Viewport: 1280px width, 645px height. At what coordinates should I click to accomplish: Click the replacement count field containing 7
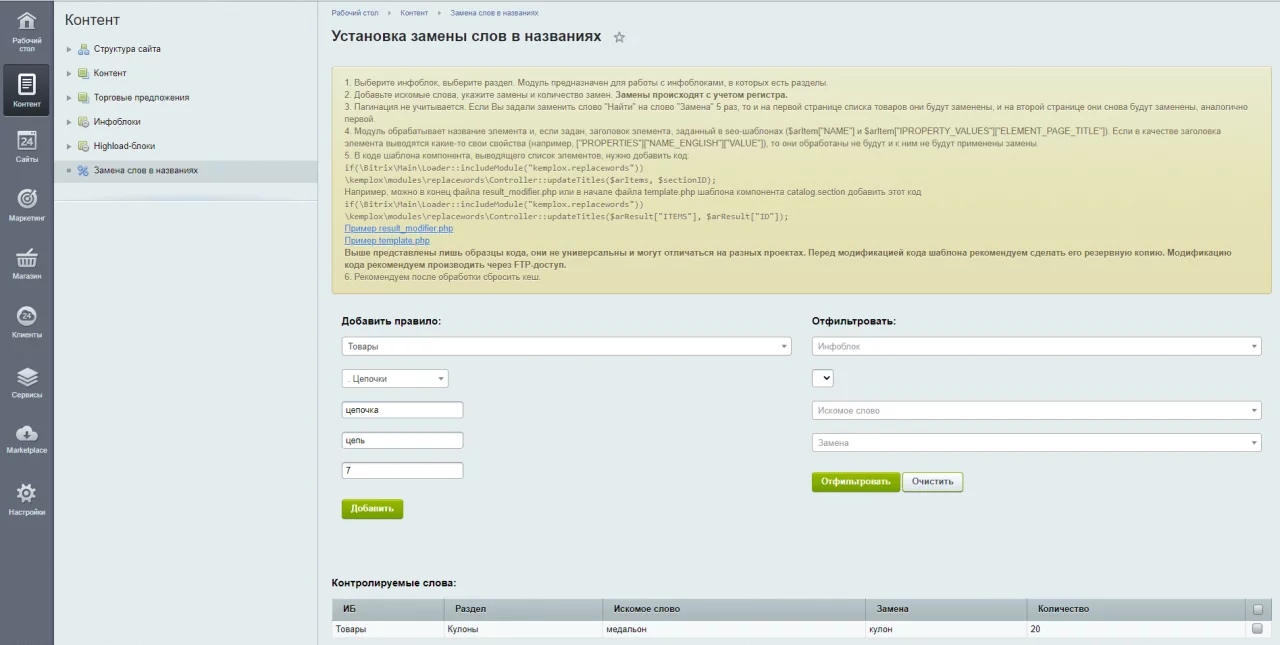tap(402, 471)
